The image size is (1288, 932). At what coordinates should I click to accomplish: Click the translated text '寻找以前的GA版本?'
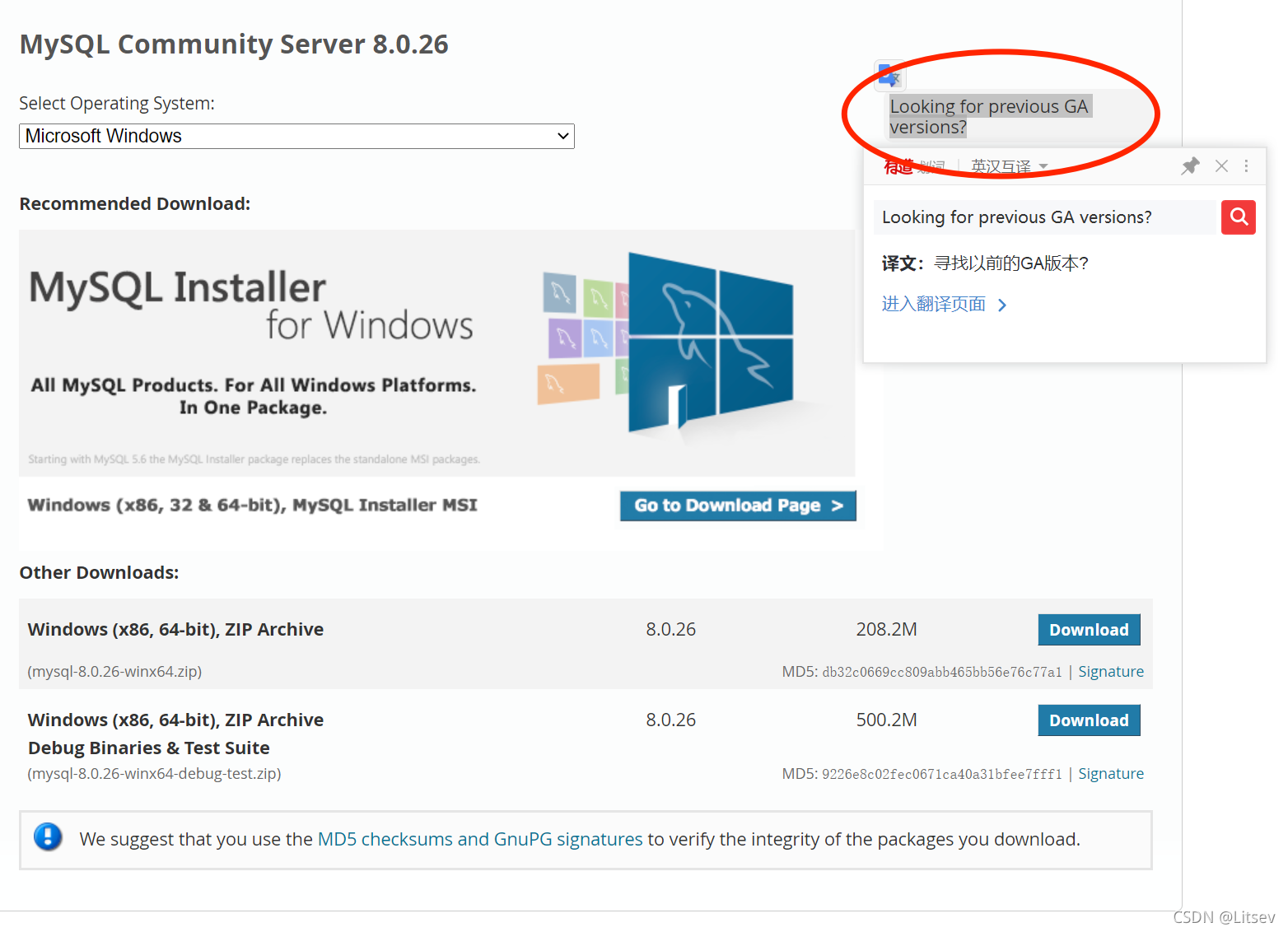tap(1011, 263)
